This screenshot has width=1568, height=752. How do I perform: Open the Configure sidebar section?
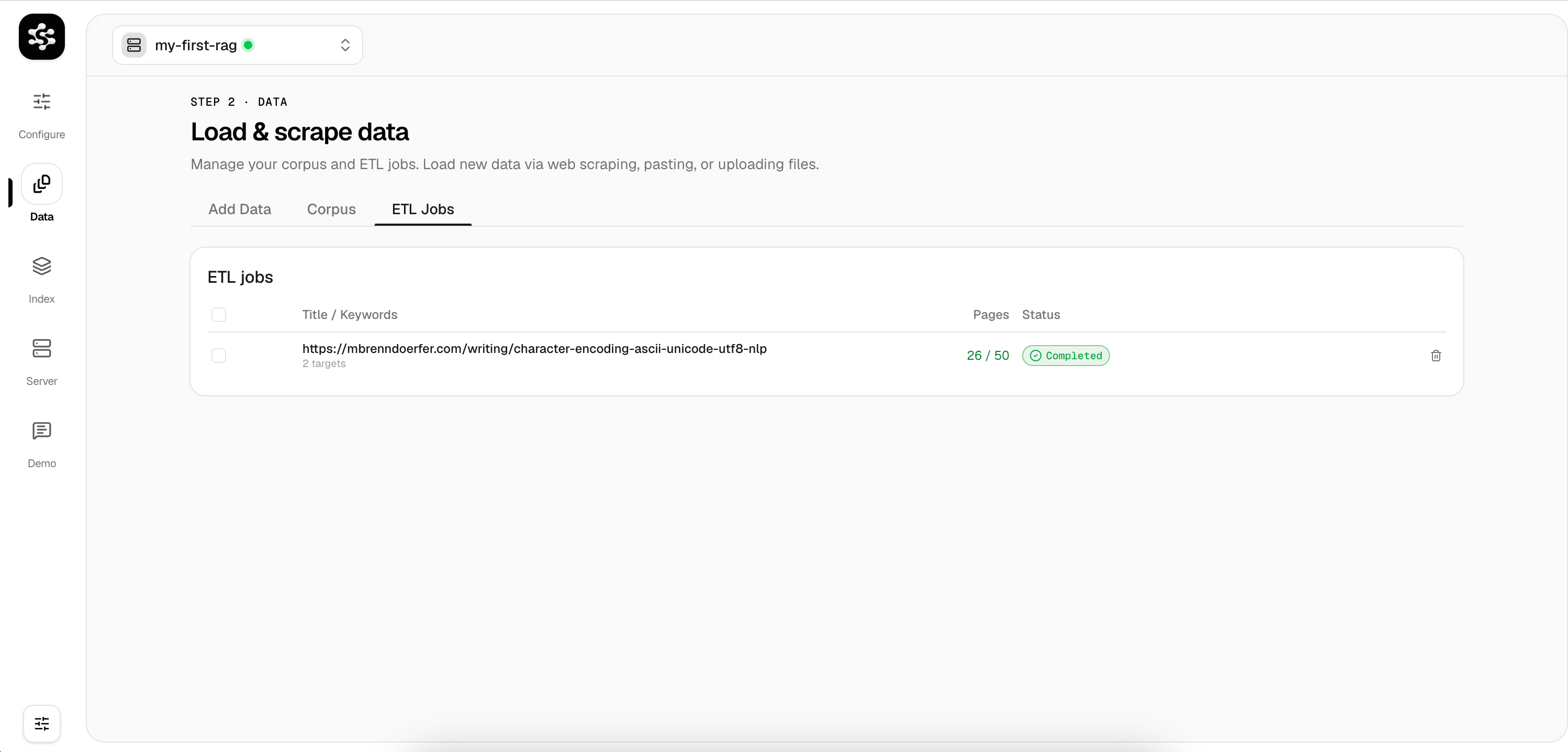coord(41,116)
